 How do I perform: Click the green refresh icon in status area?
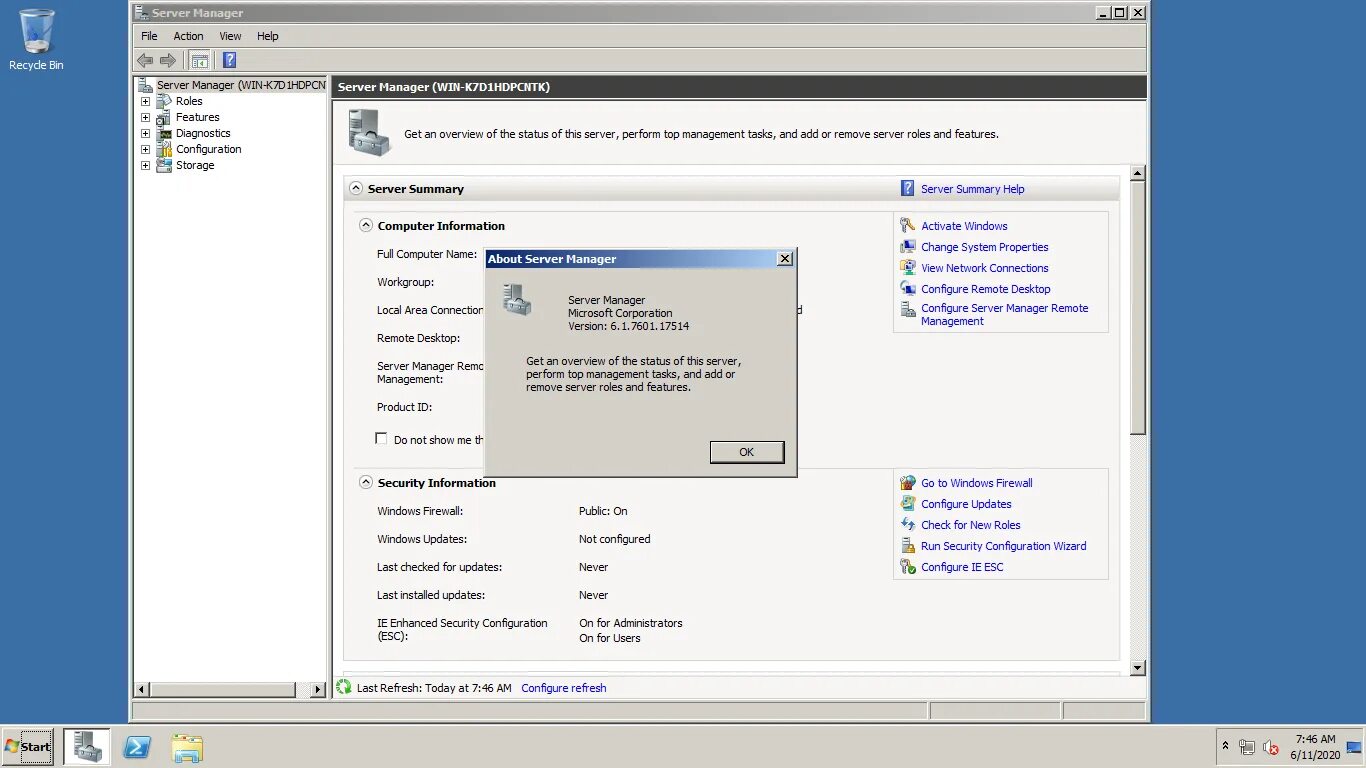click(x=344, y=687)
